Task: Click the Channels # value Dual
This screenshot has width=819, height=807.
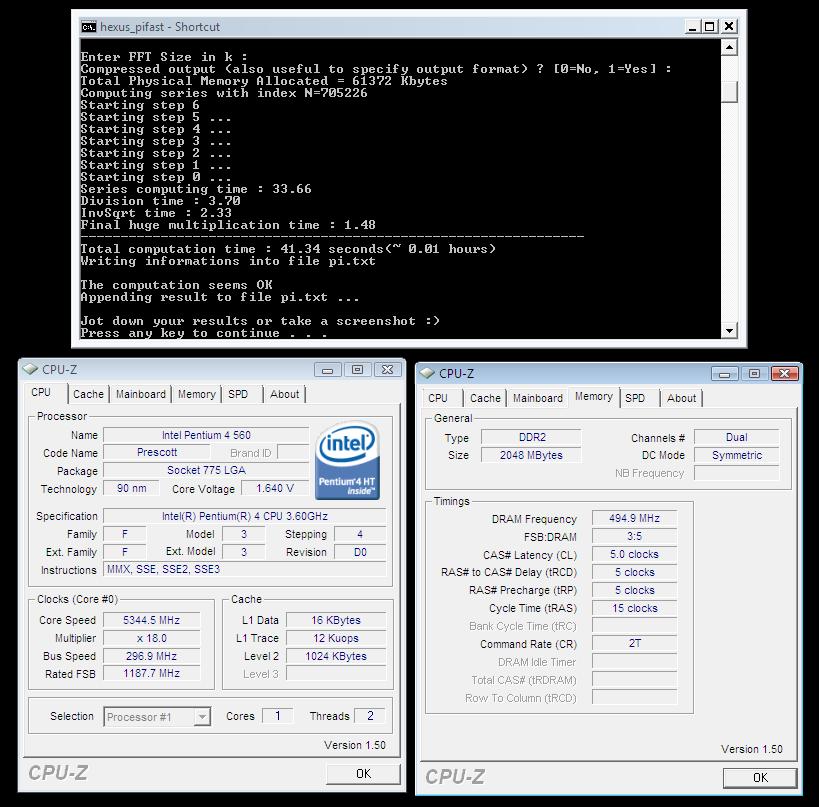Action: tap(736, 438)
